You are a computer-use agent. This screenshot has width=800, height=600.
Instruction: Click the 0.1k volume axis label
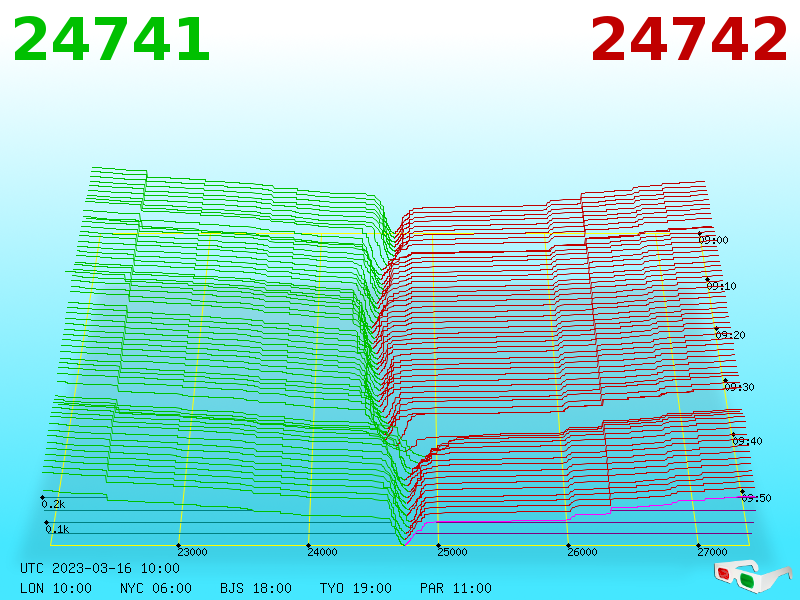pyautogui.click(x=57, y=530)
